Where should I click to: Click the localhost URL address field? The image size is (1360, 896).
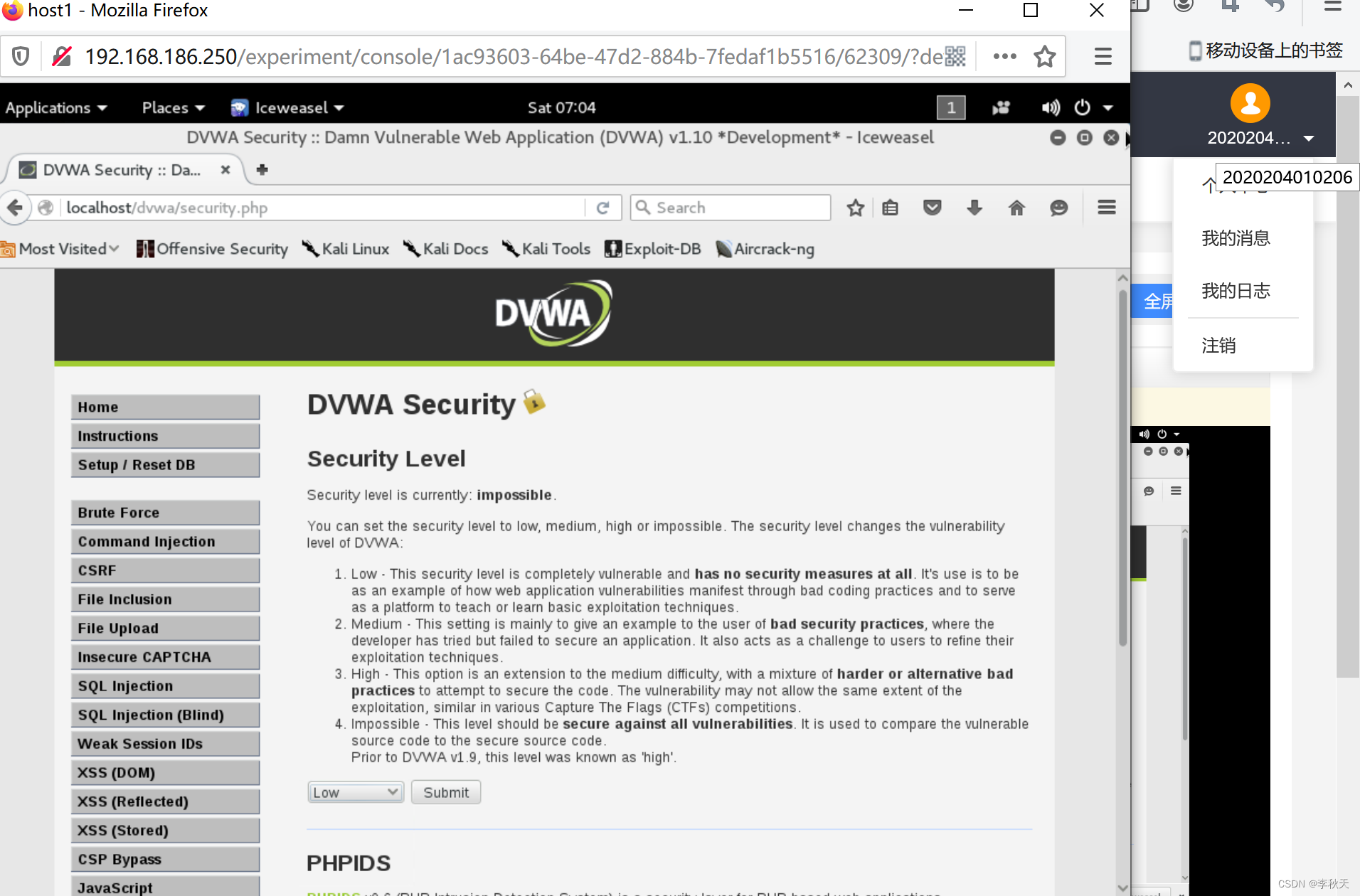point(324,208)
